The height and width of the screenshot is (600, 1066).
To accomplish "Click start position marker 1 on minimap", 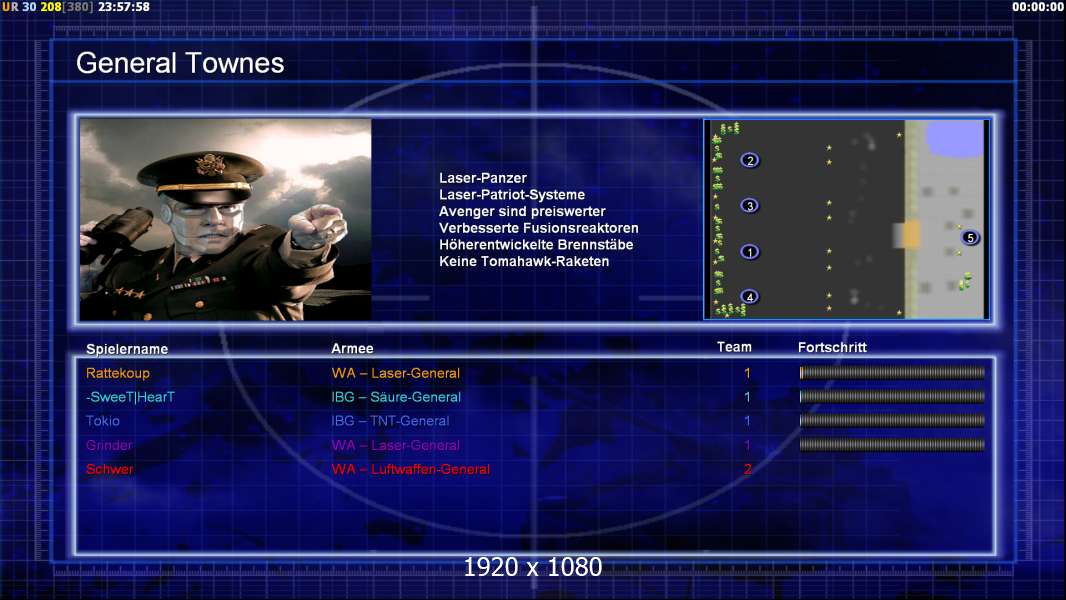I will point(749,251).
